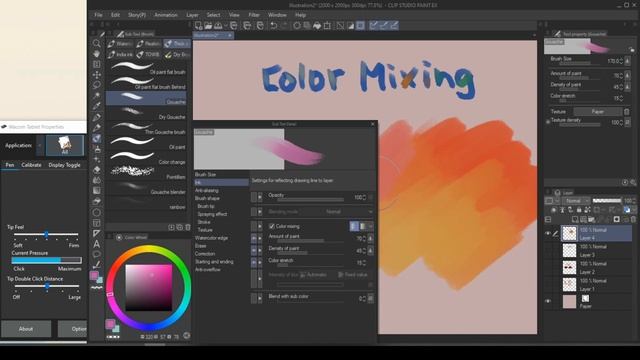Click the color wheel saturation square
This screenshot has width=640, height=360.
click(x=149, y=287)
